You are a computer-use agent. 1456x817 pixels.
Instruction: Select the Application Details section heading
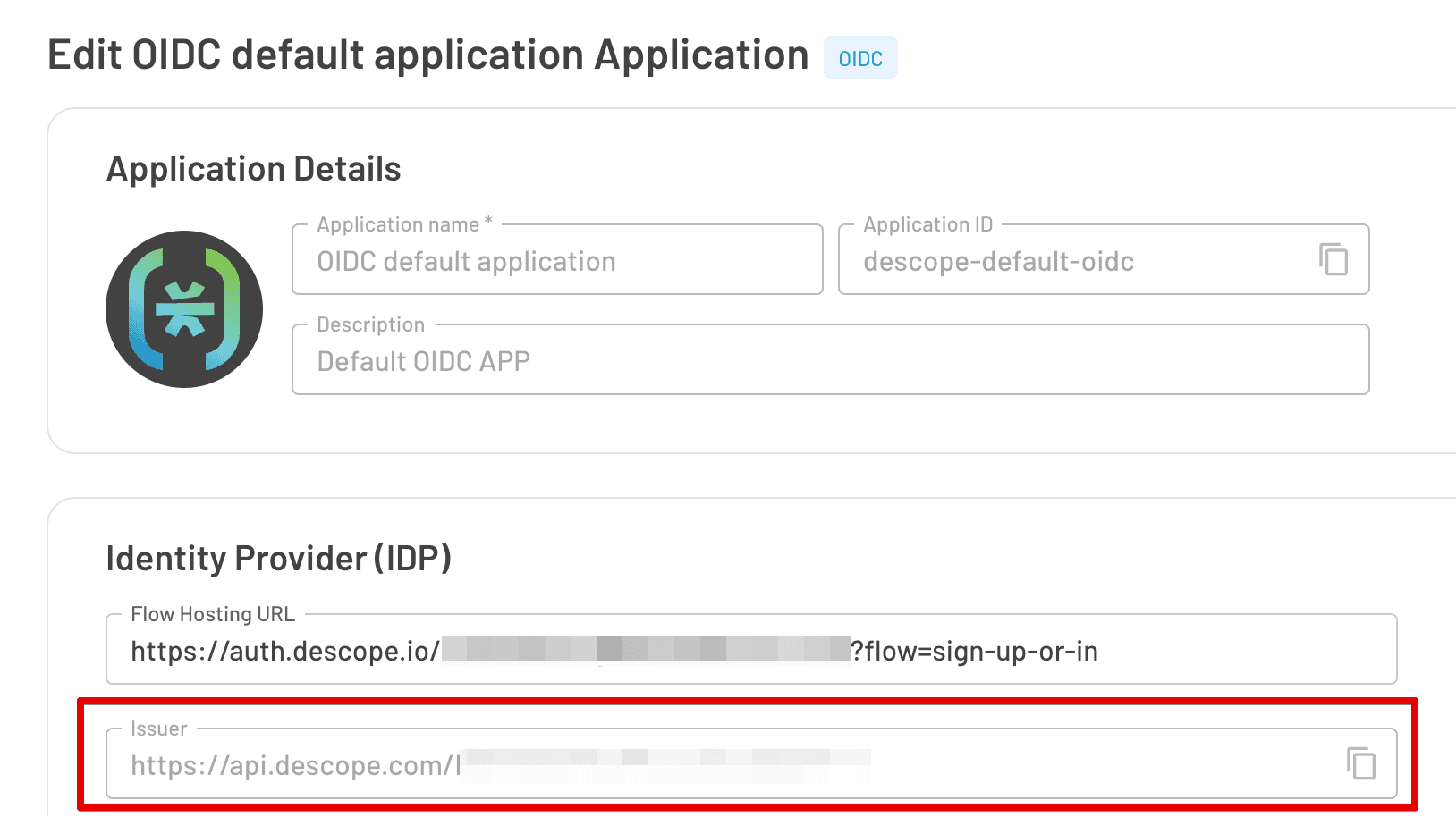[x=254, y=168]
